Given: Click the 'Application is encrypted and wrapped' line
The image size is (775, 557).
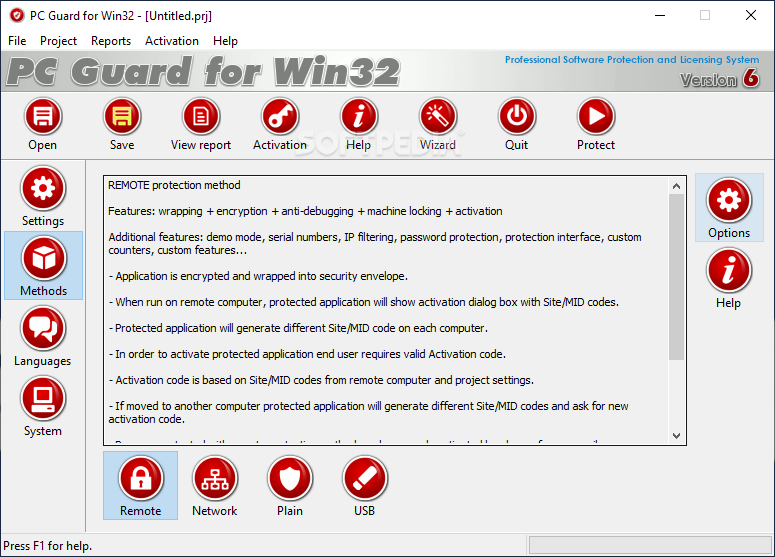Looking at the screenshot, I should point(258,276).
